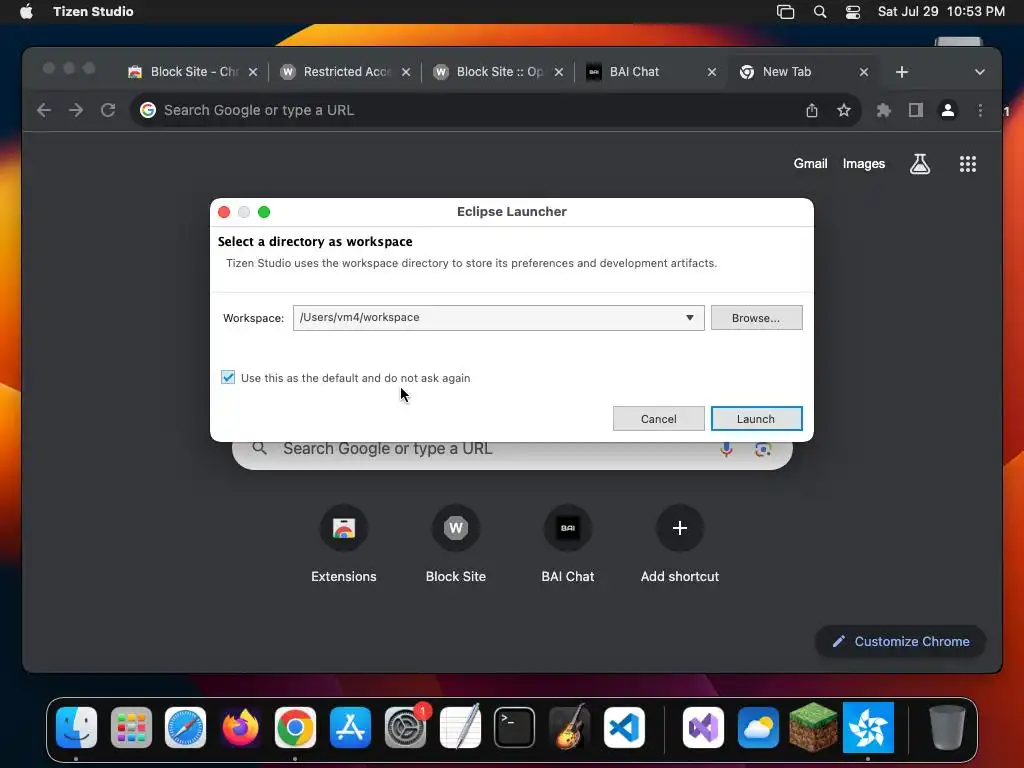Open the Block Site shortcut tile
This screenshot has height=768, width=1024.
456,543
